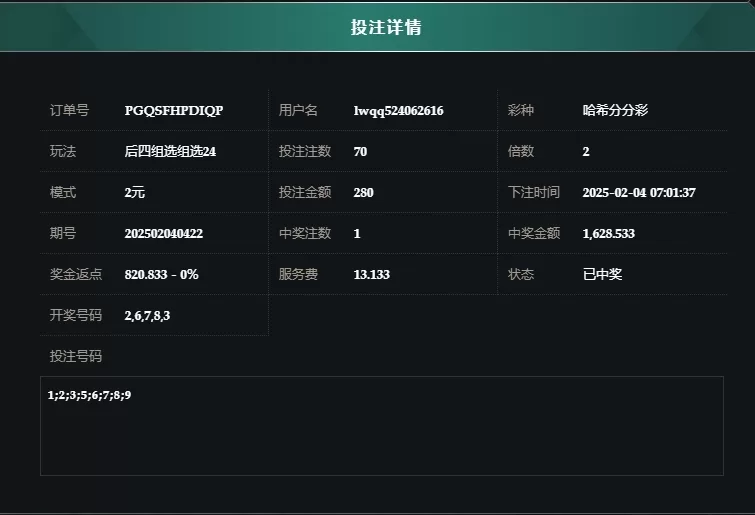Select the order number PGQSFHPDIQP

[174, 111]
